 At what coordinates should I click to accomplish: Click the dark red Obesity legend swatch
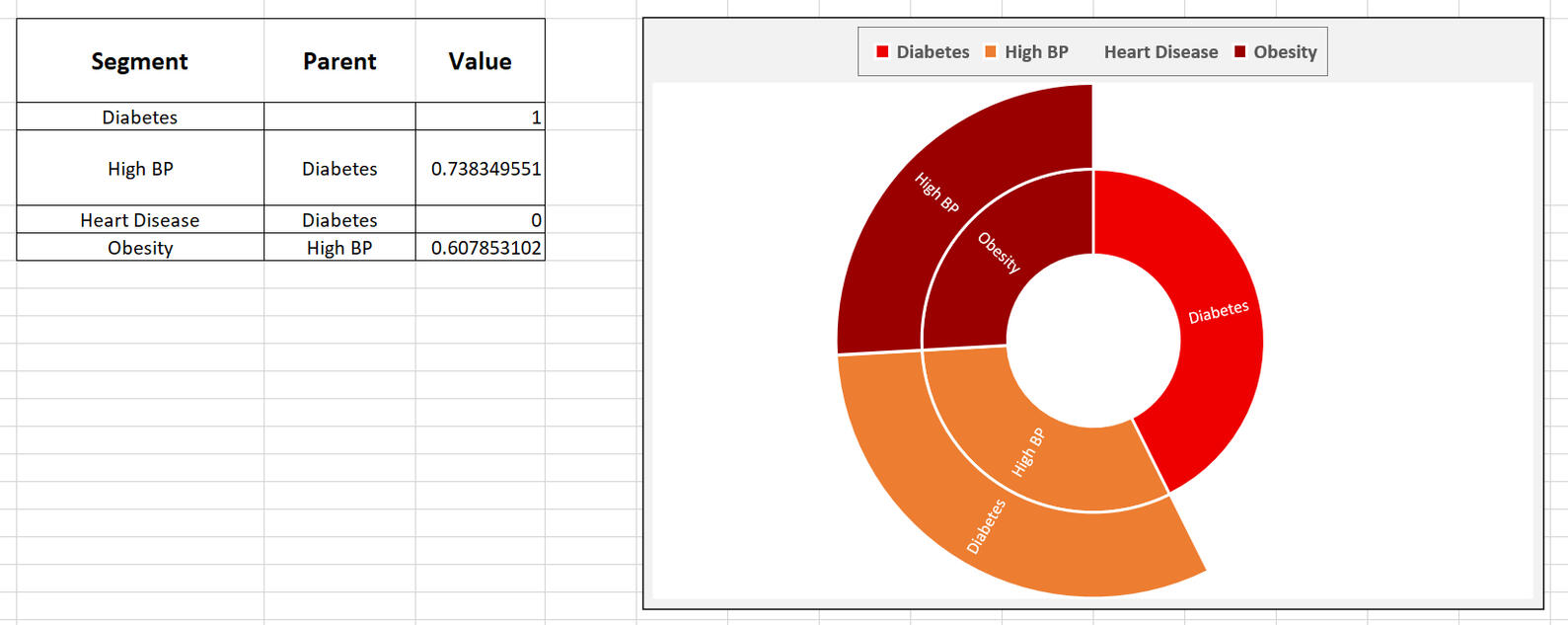1239,52
